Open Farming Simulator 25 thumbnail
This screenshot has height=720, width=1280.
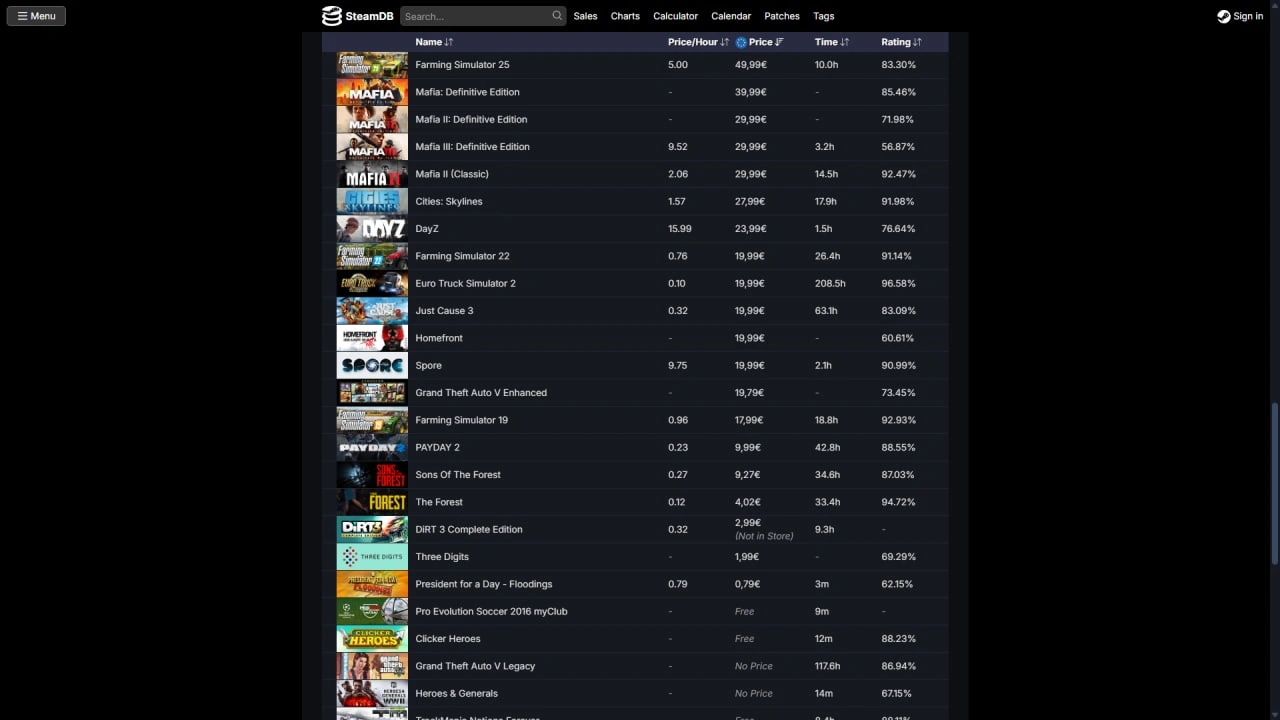tap(372, 65)
